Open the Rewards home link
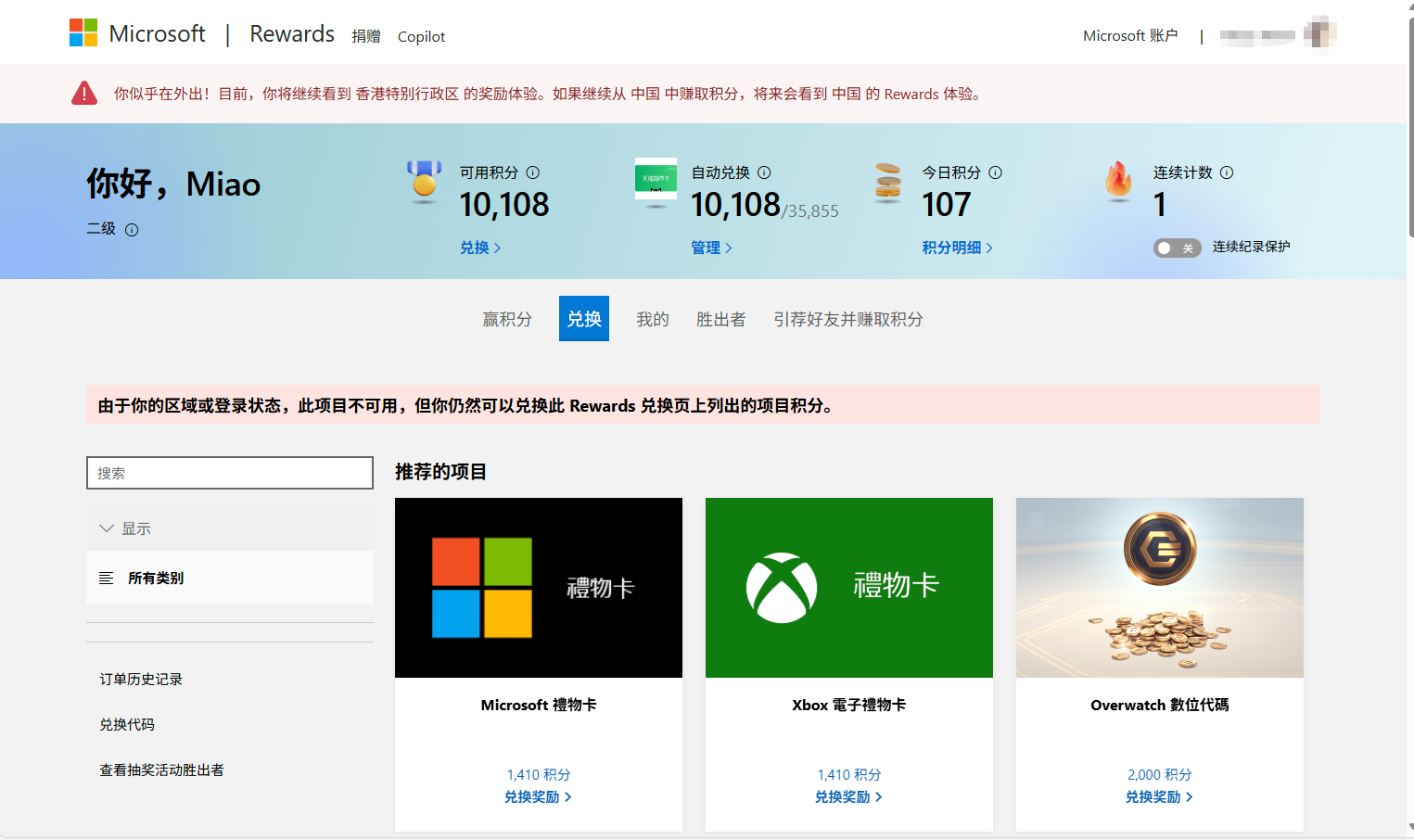 pos(292,34)
